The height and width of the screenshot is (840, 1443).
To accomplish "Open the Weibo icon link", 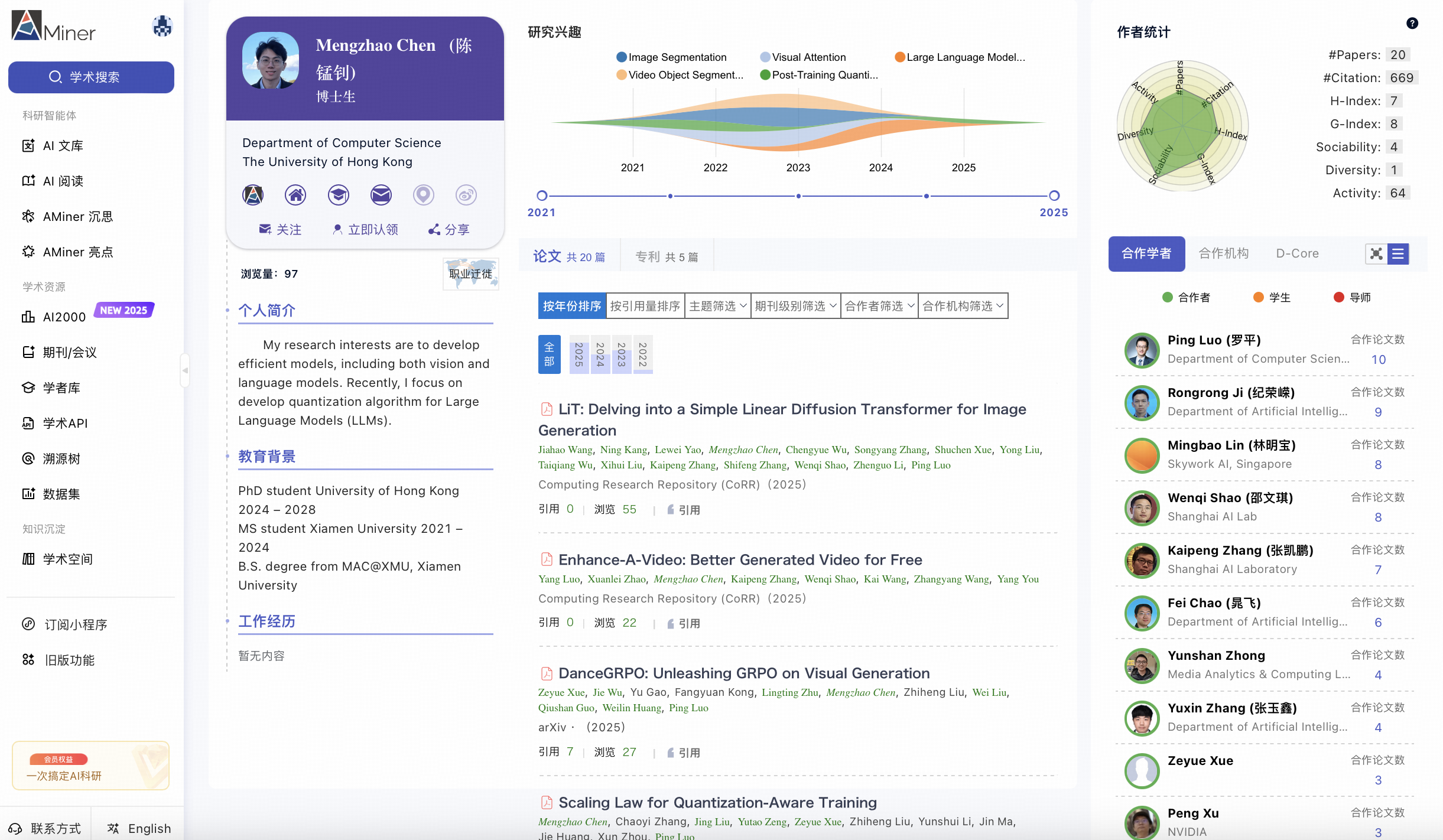I will click(466, 195).
